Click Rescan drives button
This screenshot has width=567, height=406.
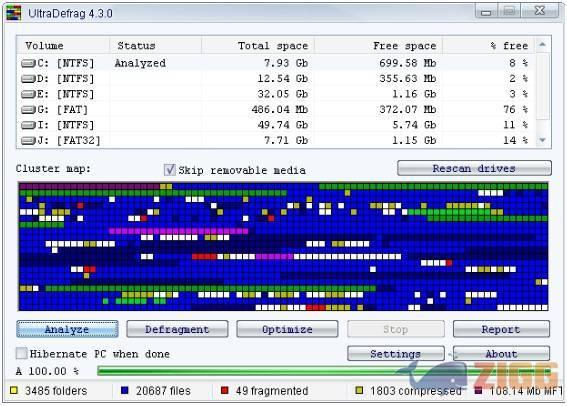pos(474,168)
